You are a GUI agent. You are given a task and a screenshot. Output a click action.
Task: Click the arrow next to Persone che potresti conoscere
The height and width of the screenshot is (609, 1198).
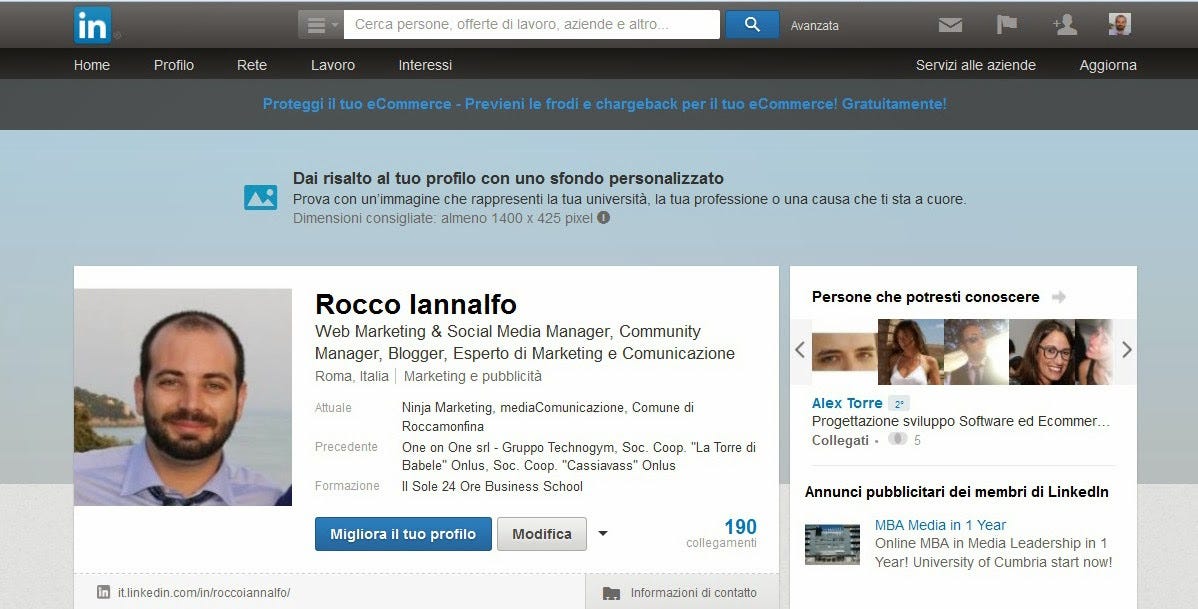(x=1058, y=296)
